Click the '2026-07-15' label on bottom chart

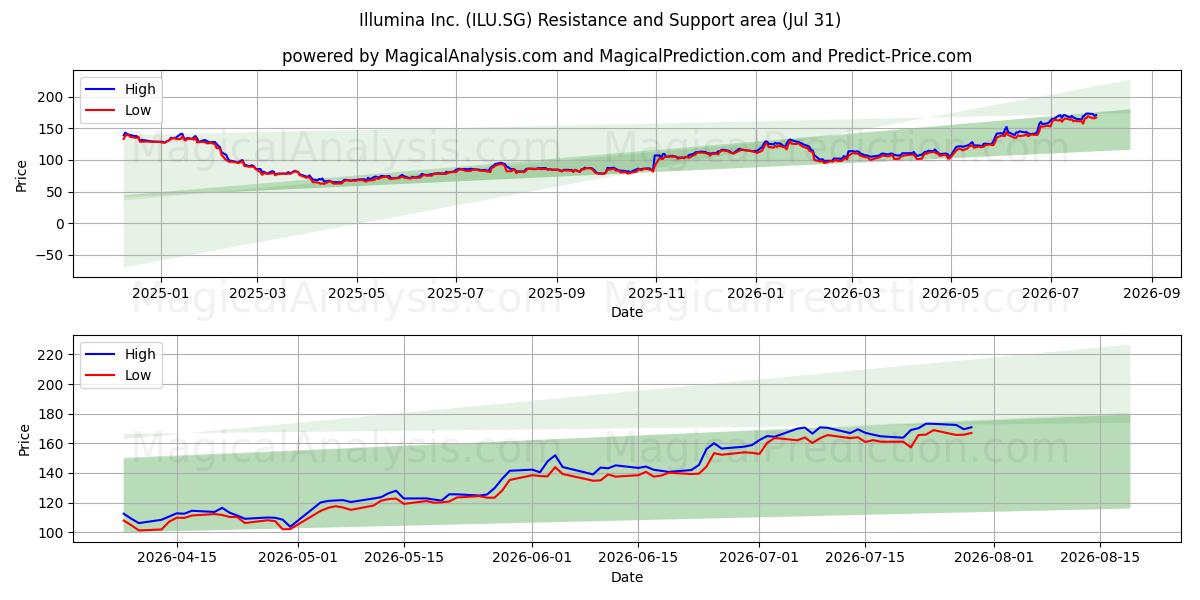[865, 559]
